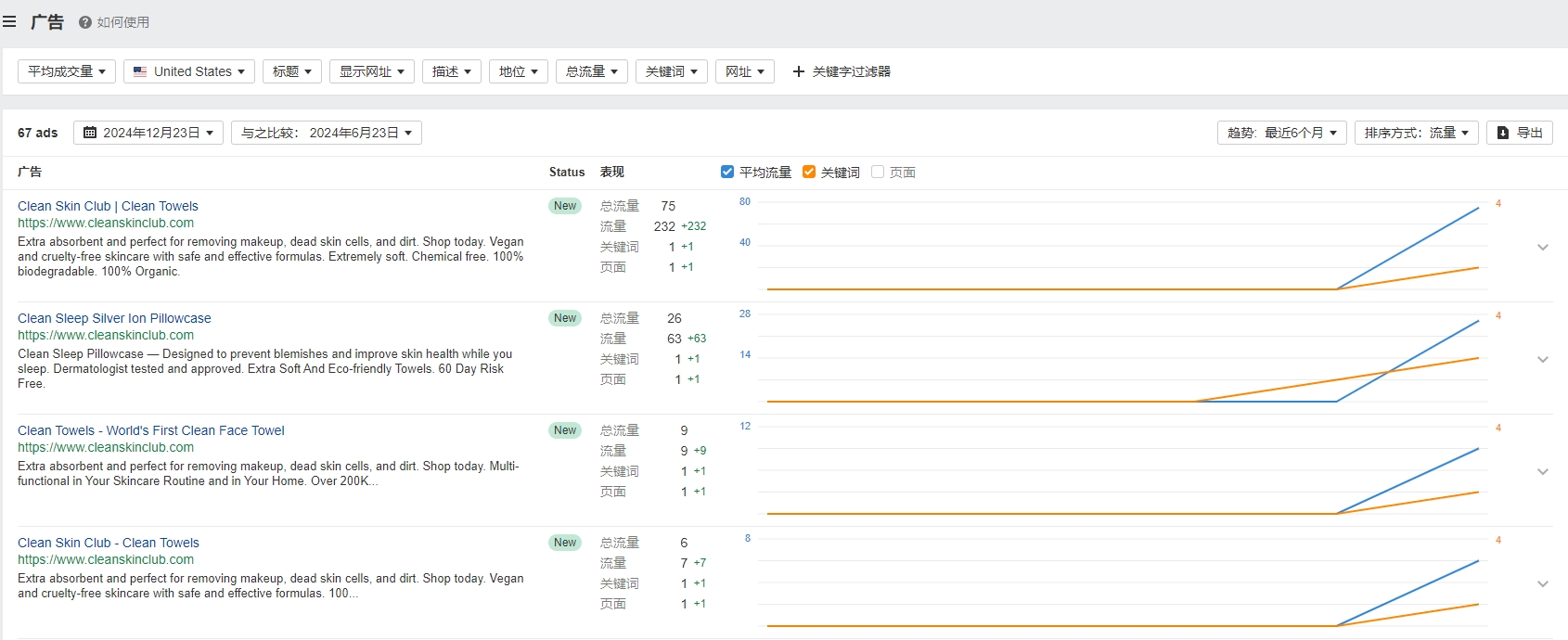Image resolution: width=1568 pixels, height=640 pixels.
Task: Click the 广告 page title
Action: 47,22
